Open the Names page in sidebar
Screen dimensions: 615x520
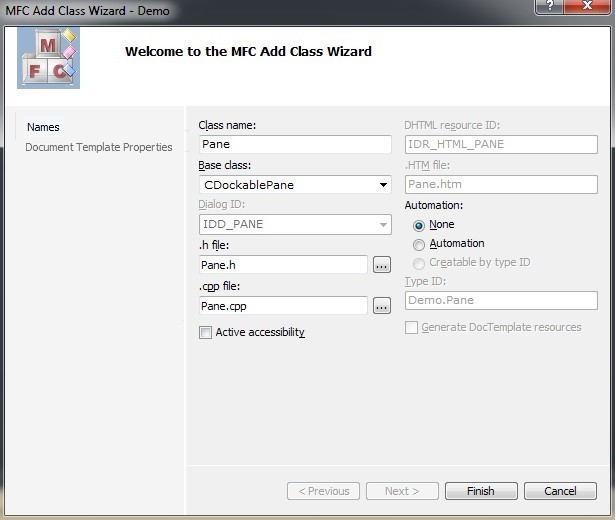(x=43, y=127)
